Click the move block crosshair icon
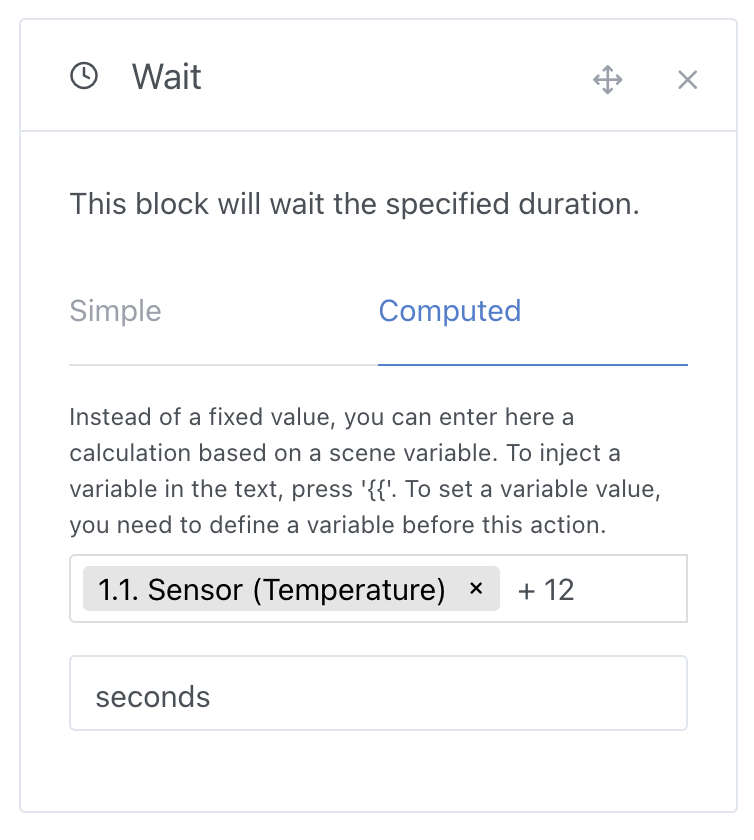Image resolution: width=754 pixels, height=840 pixels. pos(608,80)
